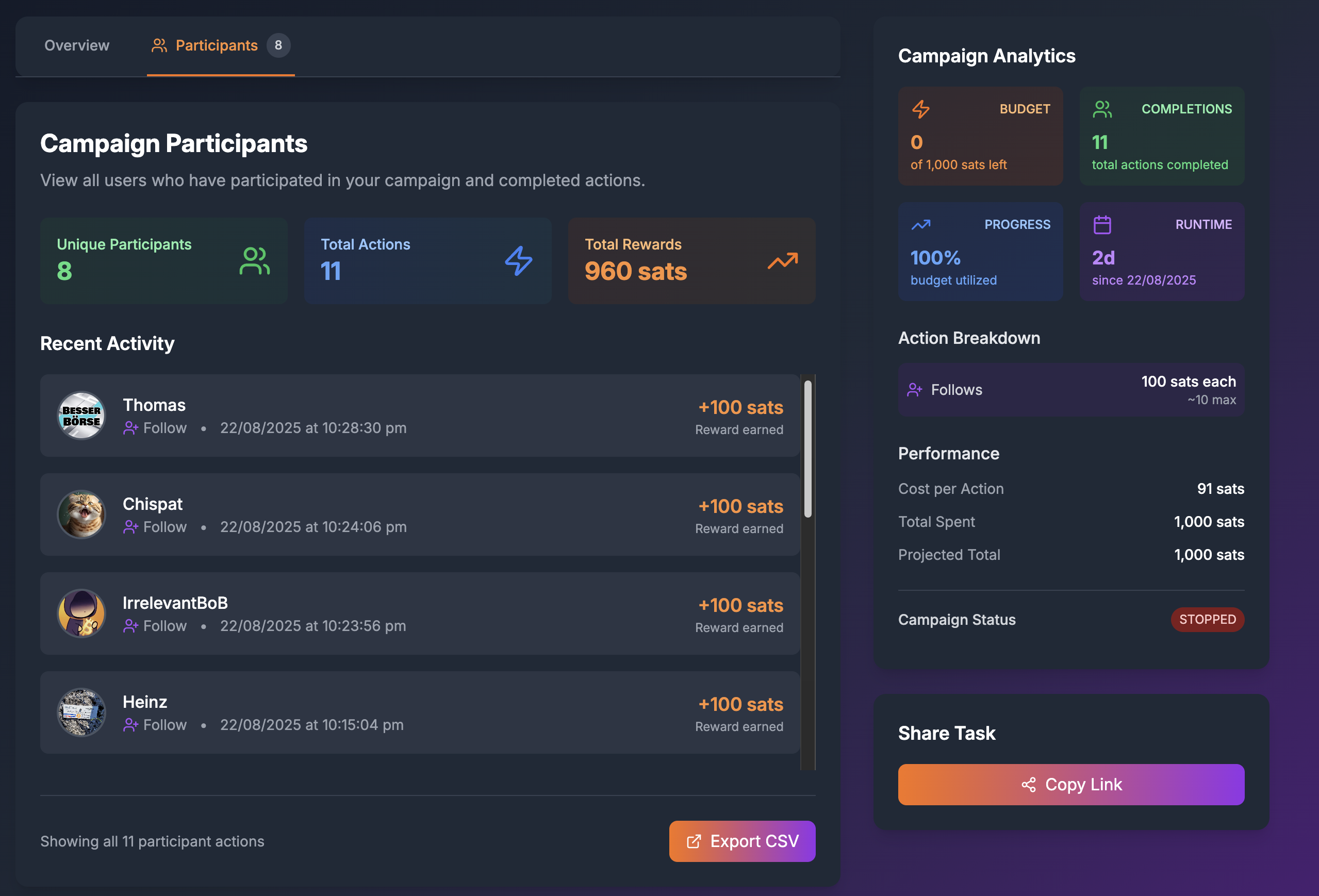1319x896 pixels.
Task: Click the participants count badge showing 8
Action: (x=278, y=45)
